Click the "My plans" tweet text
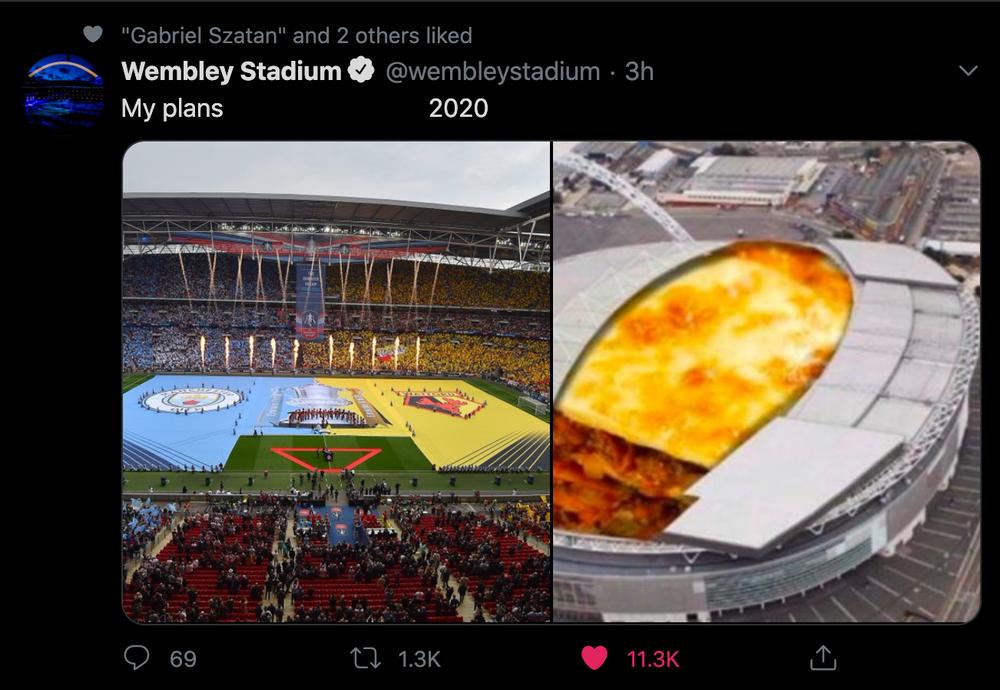Screen dimensions: 1000x690 pos(172,108)
